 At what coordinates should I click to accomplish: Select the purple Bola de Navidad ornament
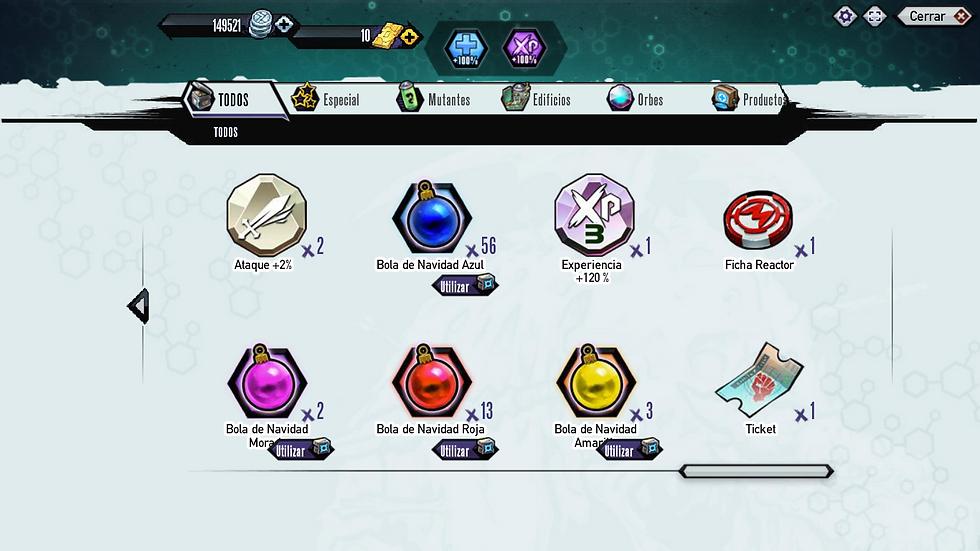point(267,381)
